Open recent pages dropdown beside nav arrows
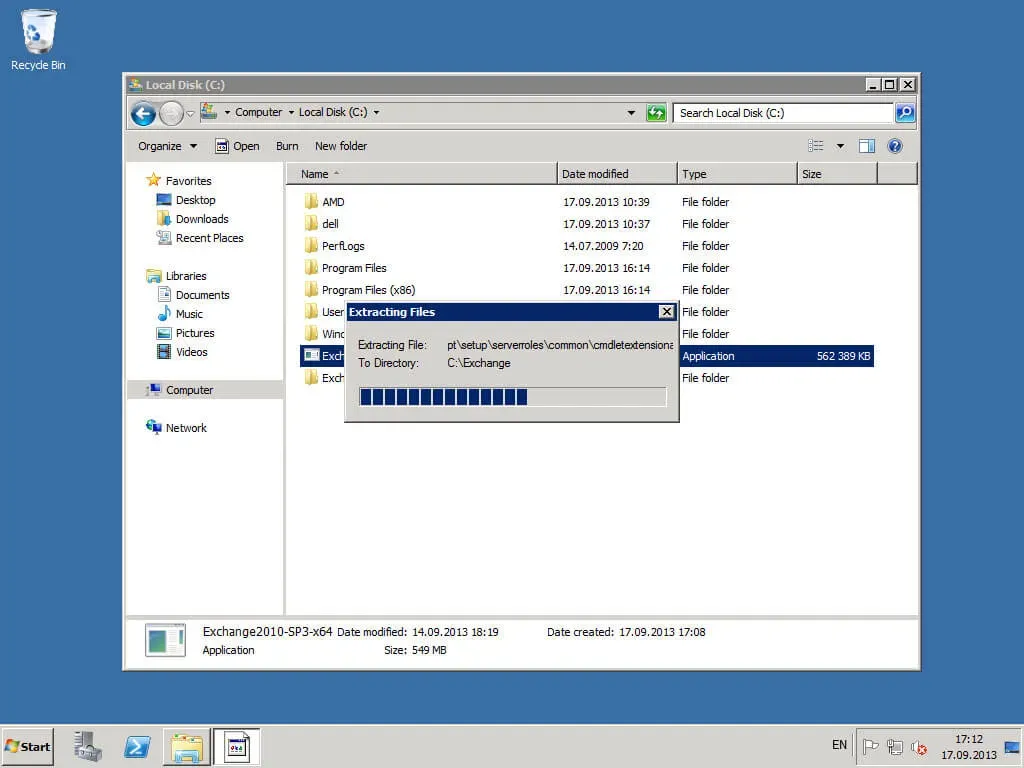The image size is (1024, 768). coord(190,114)
